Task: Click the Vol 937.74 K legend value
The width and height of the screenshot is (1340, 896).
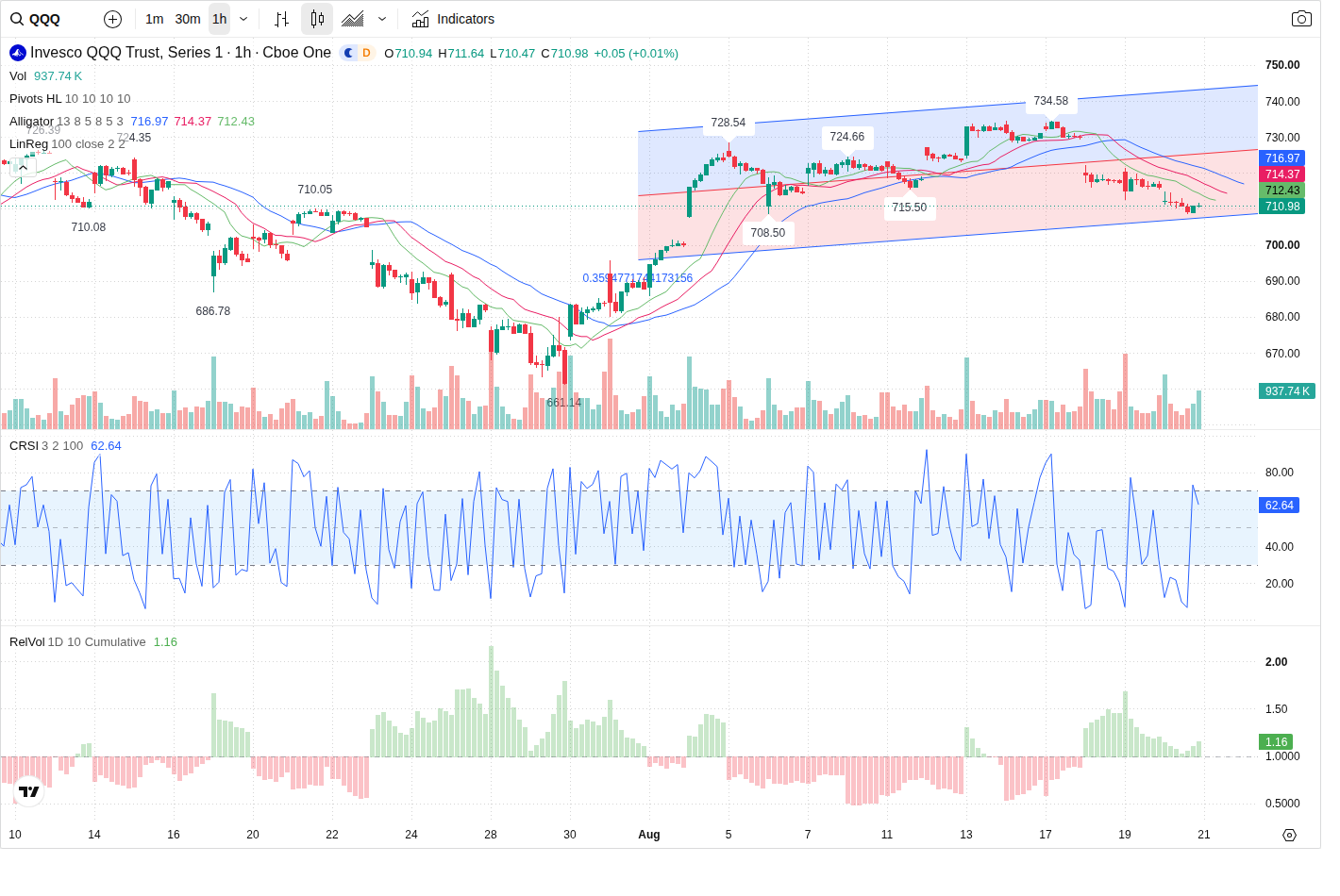Action: click(58, 76)
